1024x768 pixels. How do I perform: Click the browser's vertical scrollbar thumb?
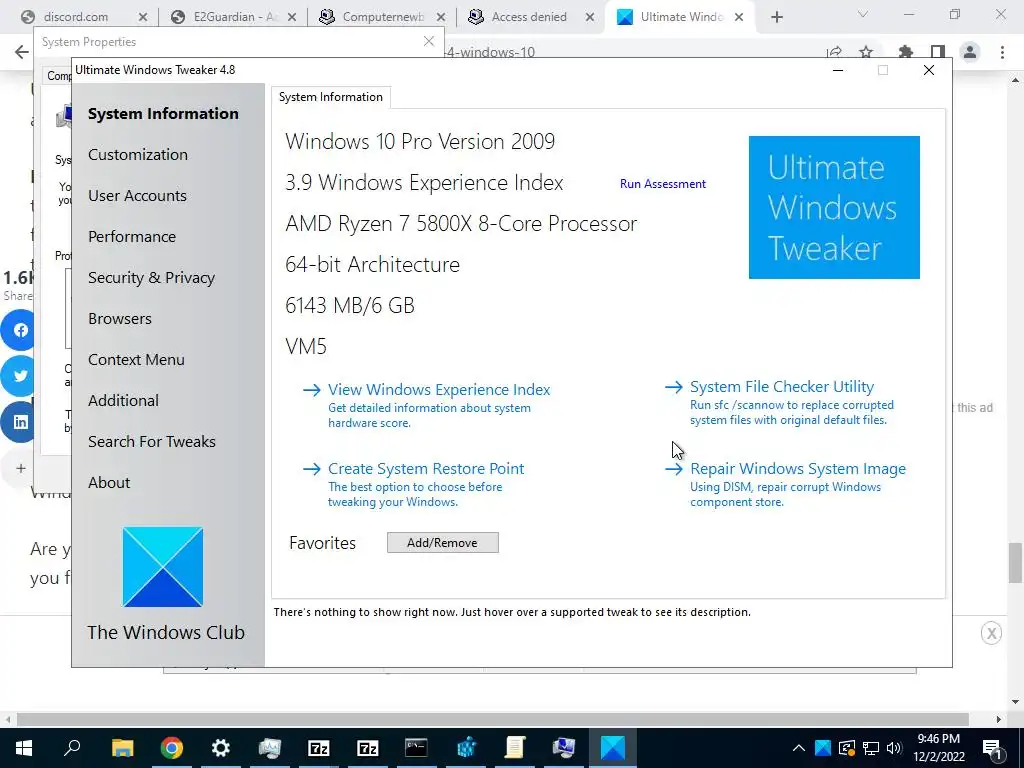coord(1015,562)
